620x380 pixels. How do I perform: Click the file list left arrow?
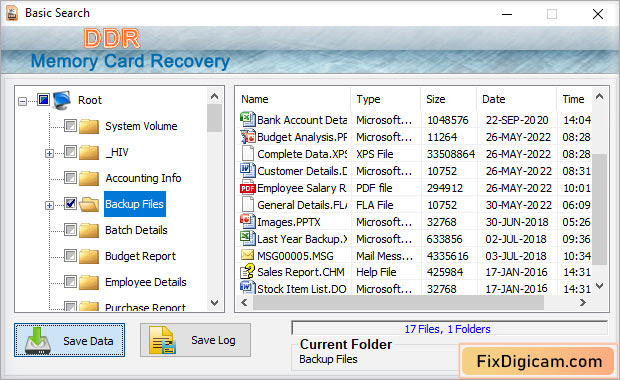244,303
